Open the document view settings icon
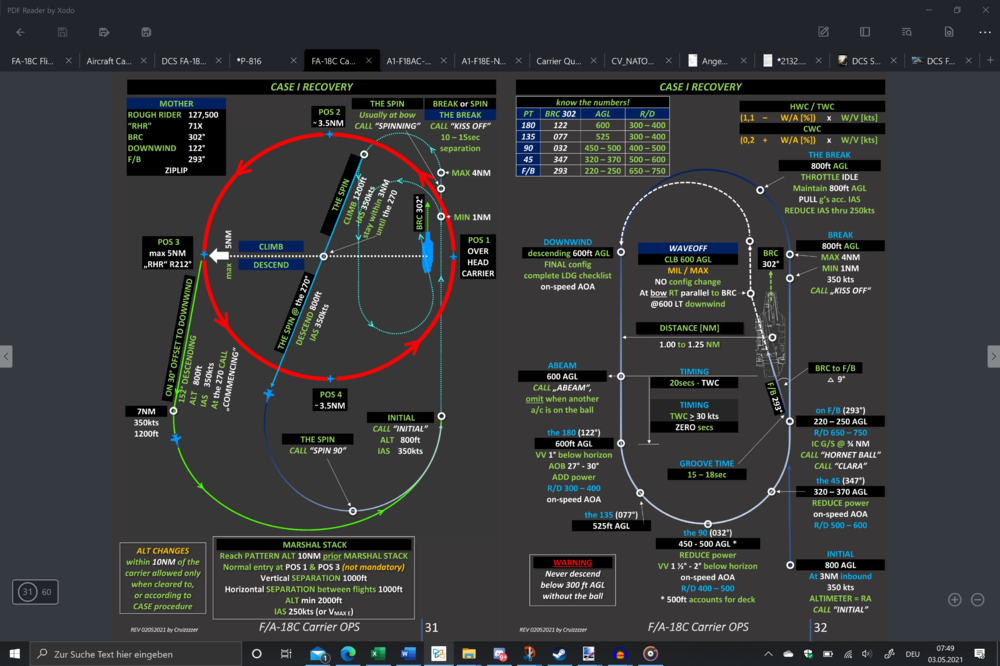1000x666 pixels. [948, 32]
